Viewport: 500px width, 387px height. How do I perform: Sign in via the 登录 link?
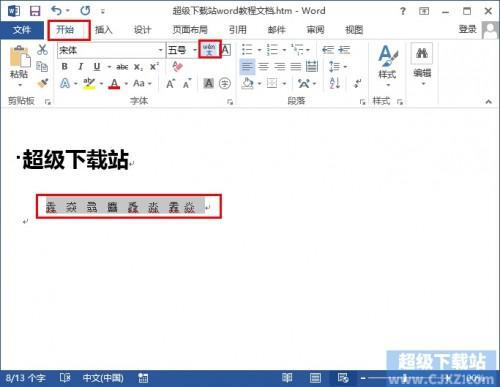coord(467,29)
